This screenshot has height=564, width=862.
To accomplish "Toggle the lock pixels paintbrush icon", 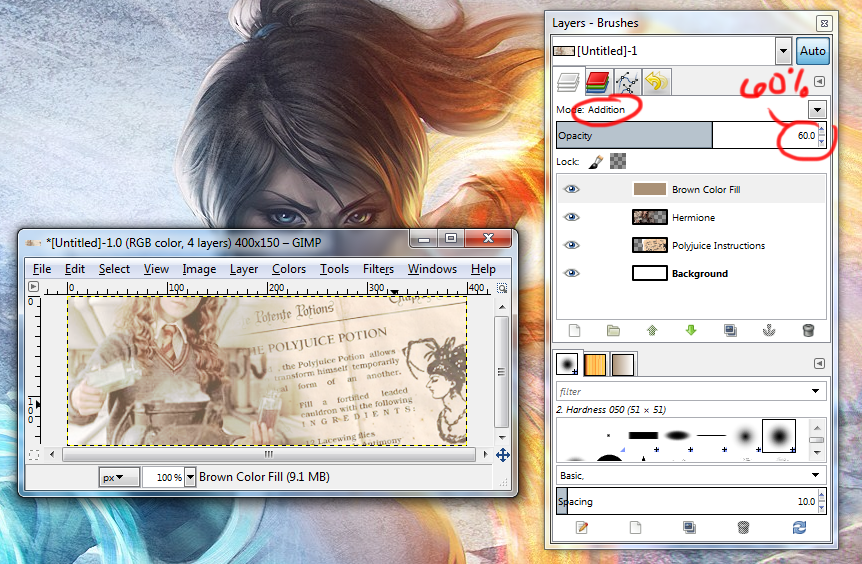I will [x=595, y=162].
